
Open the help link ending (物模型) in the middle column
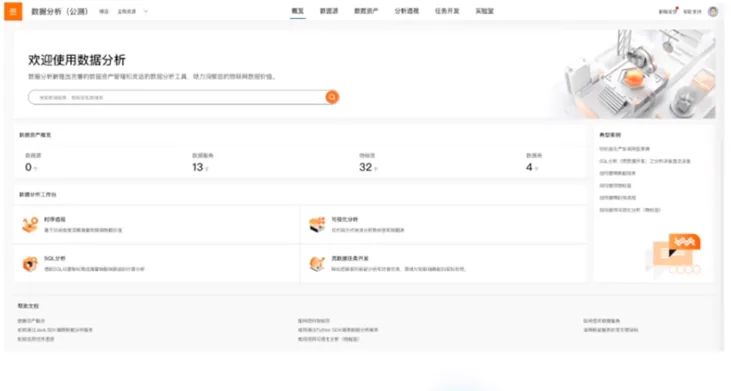click(x=329, y=339)
